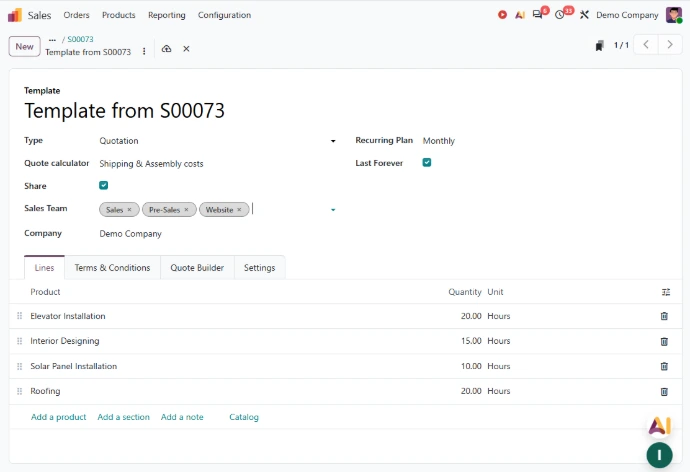690x472 pixels.
Task: Grab drag handle of Roofing row
Action: 19,391
